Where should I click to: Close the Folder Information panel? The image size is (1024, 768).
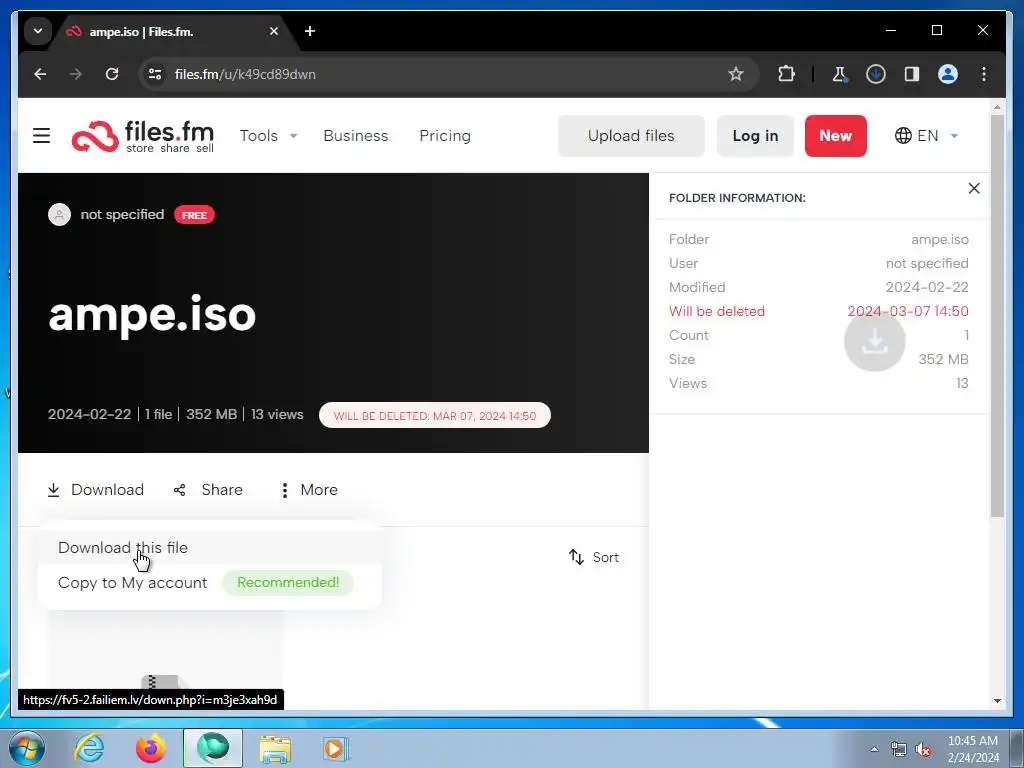(x=974, y=189)
